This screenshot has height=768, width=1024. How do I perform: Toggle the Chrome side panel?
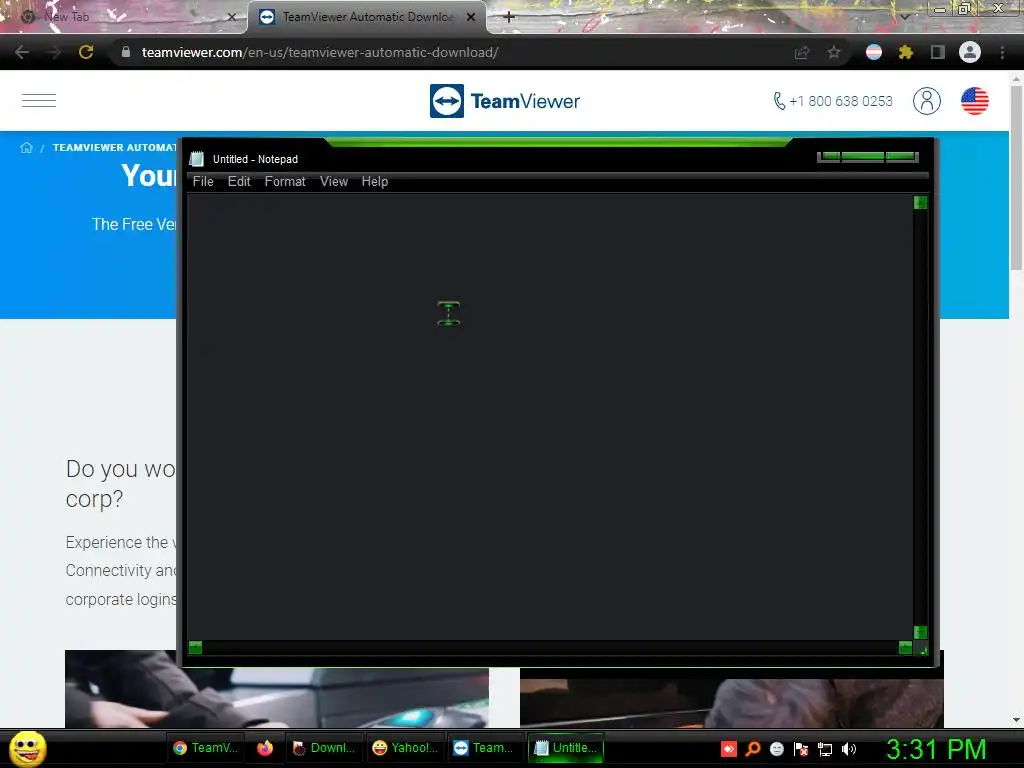(937, 52)
